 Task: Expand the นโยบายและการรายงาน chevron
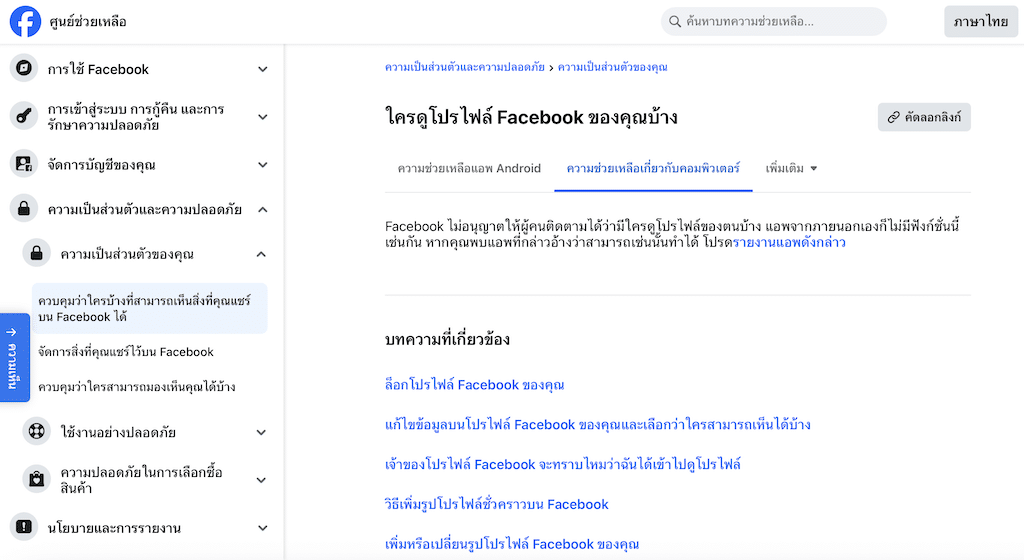coord(263,527)
